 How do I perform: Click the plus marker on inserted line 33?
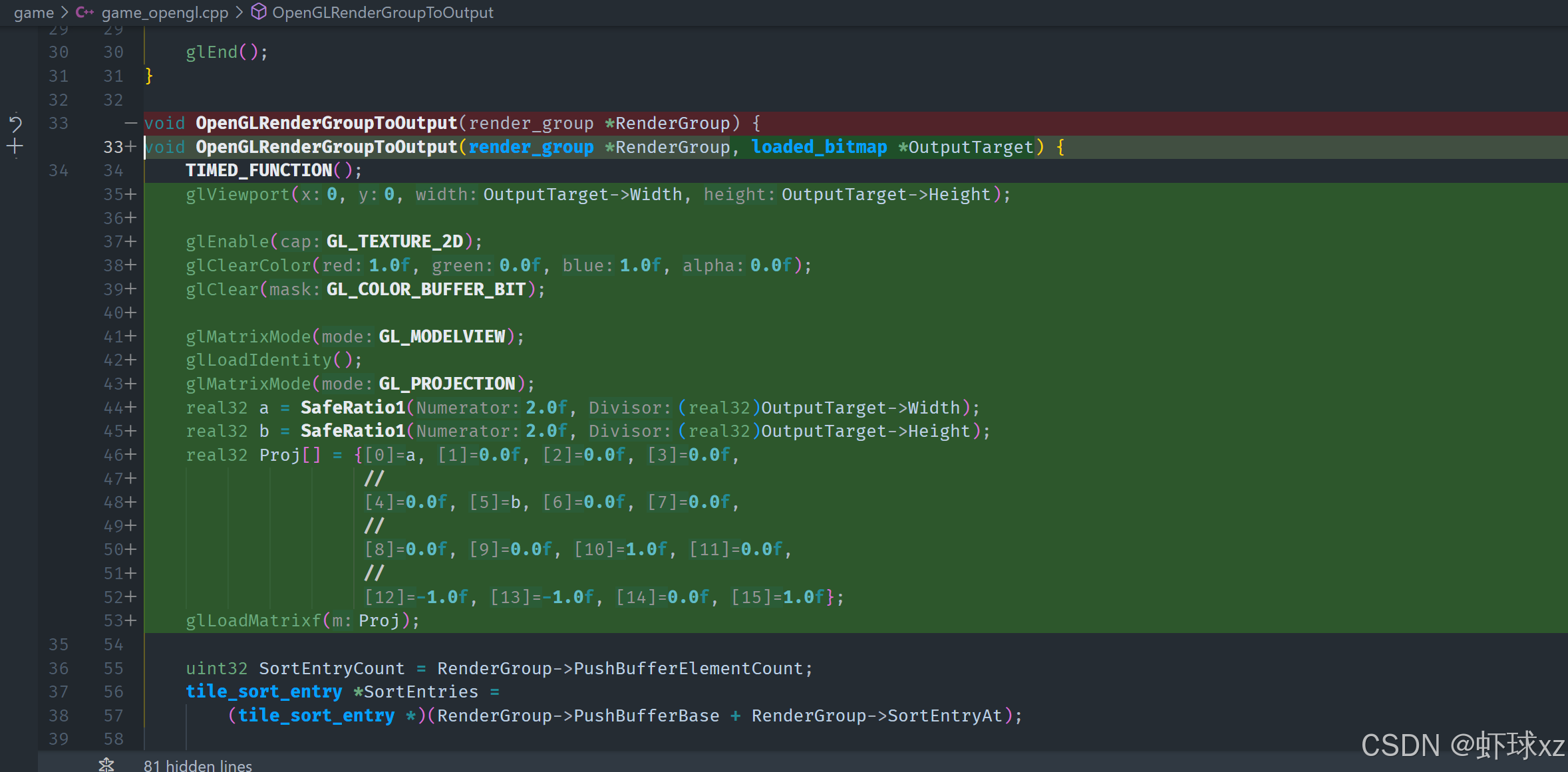tap(131, 147)
